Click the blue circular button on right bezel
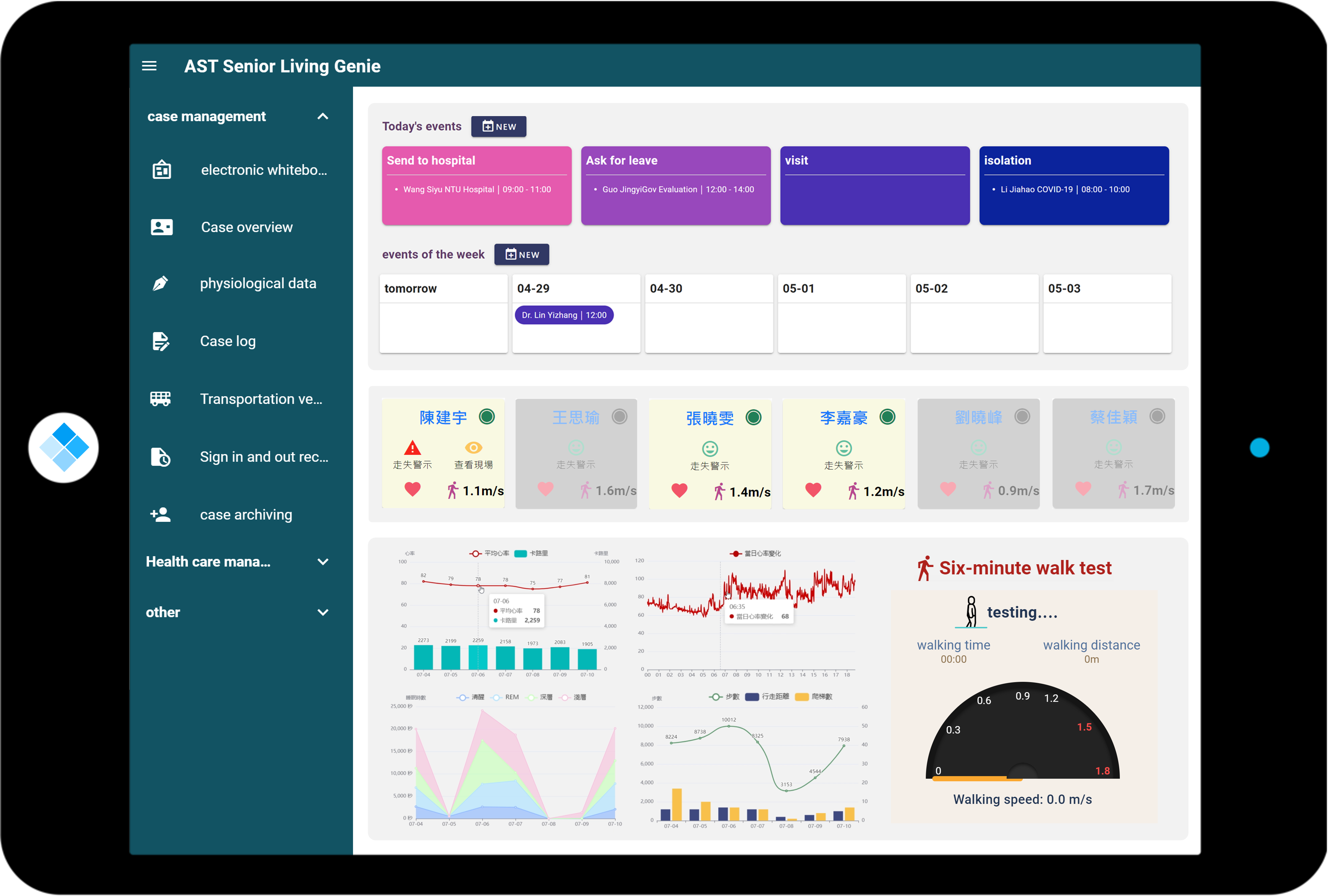The image size is (1328, 896). [1259, 448]
